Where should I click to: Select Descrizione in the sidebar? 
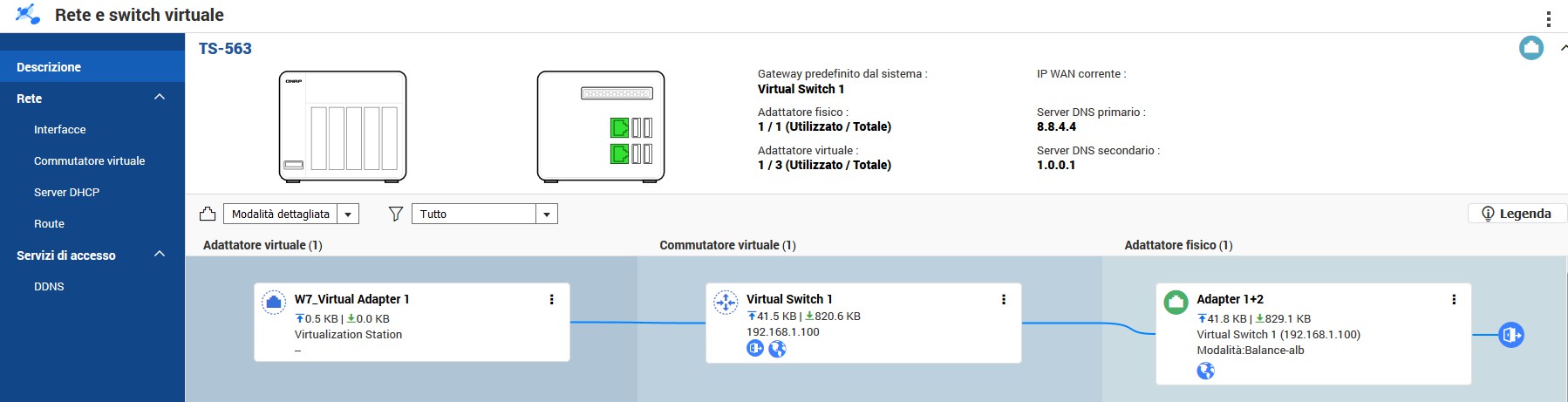coord(49,67)
